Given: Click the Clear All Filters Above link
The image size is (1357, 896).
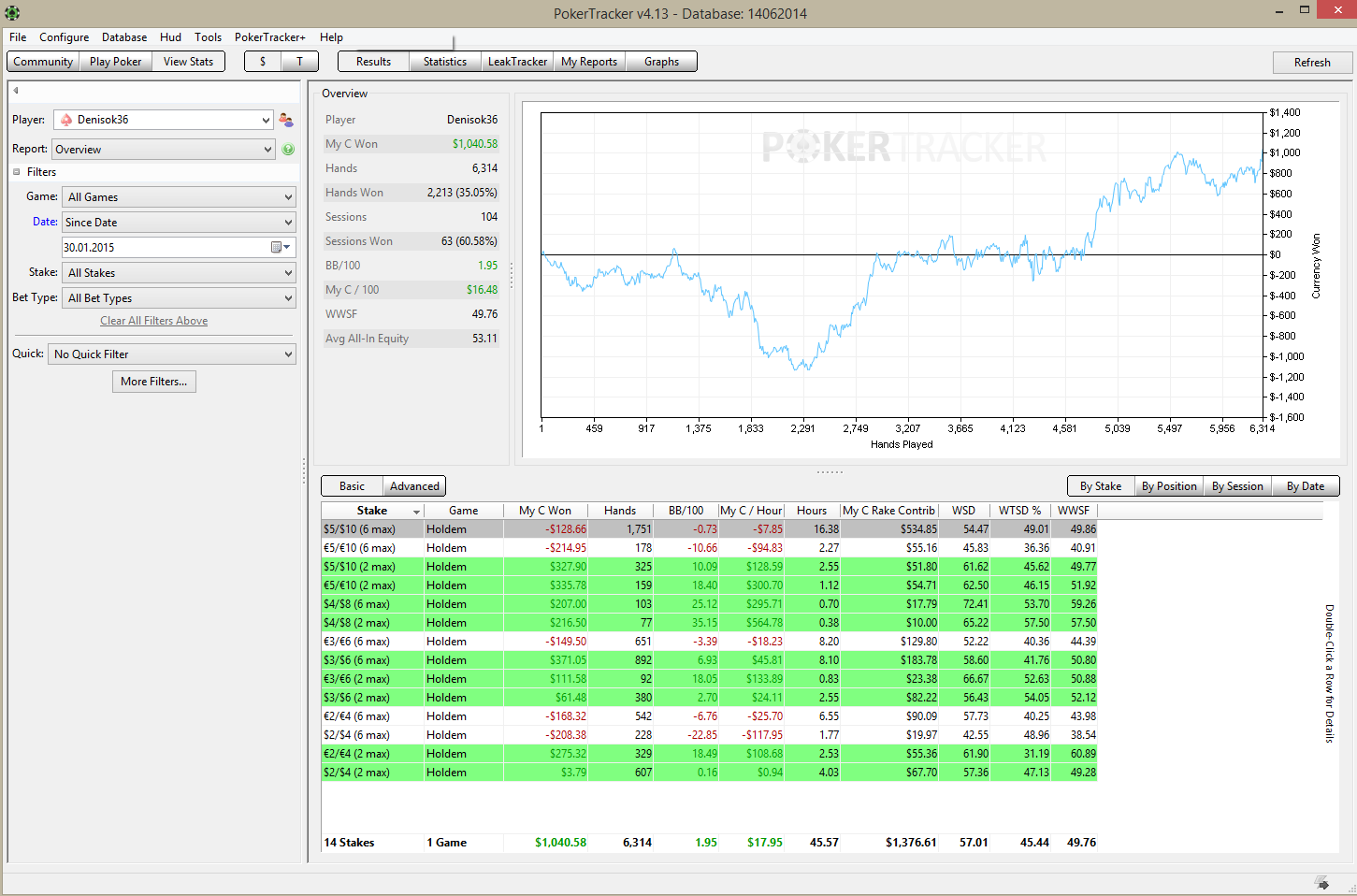Looking at the screenshot, I should tap(154, 321).
